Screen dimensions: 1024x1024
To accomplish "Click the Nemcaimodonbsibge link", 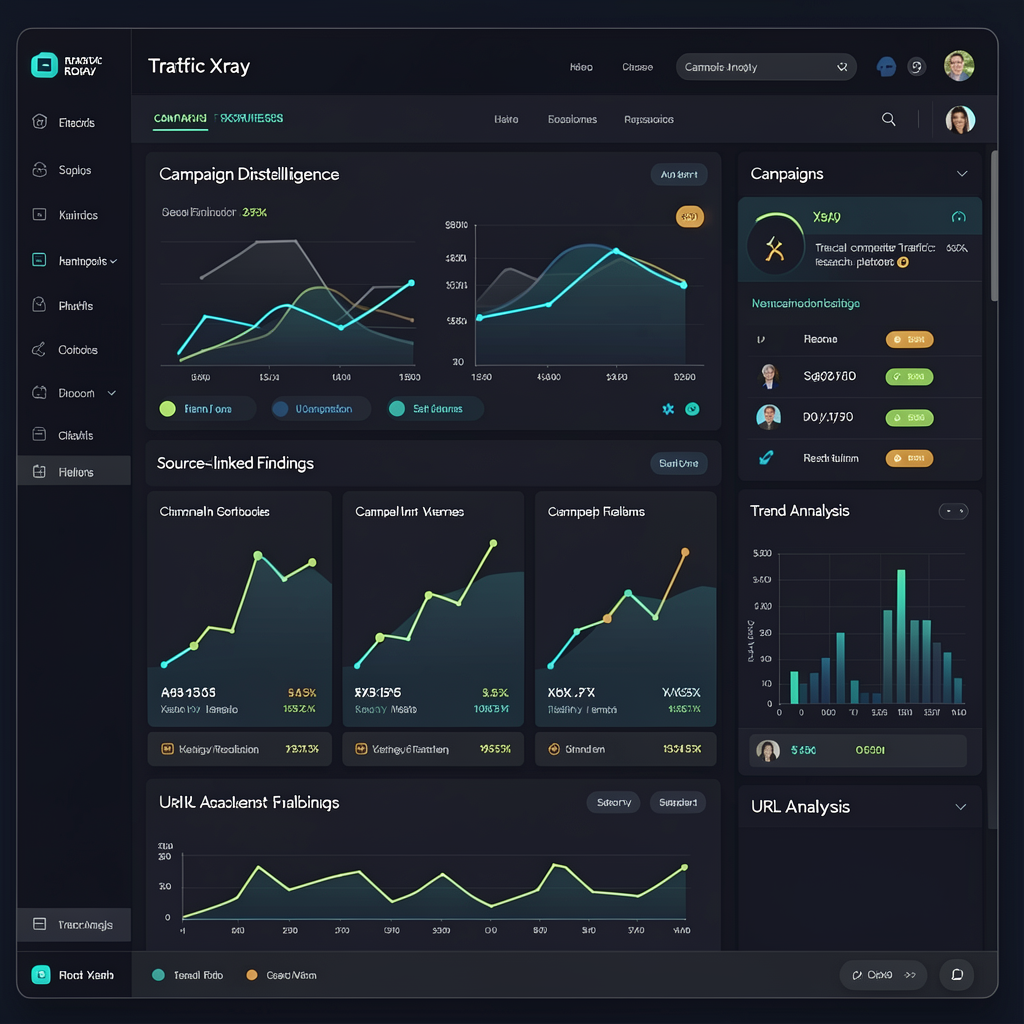I will 805,303.
